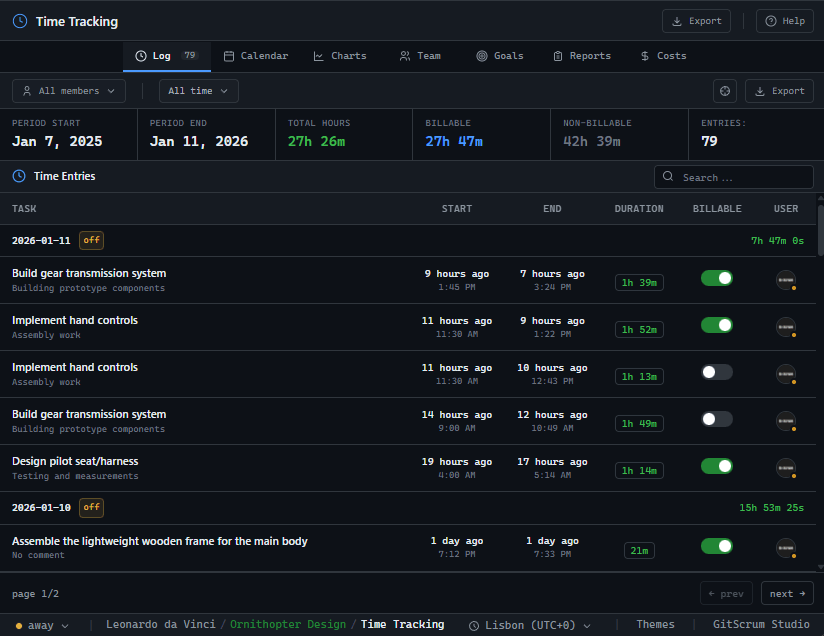Image resolution: width=824 pixels, height=636 pixels.
Task: Enable billable on second Implement hand controls entry
Action: click(x=716, y=371)
